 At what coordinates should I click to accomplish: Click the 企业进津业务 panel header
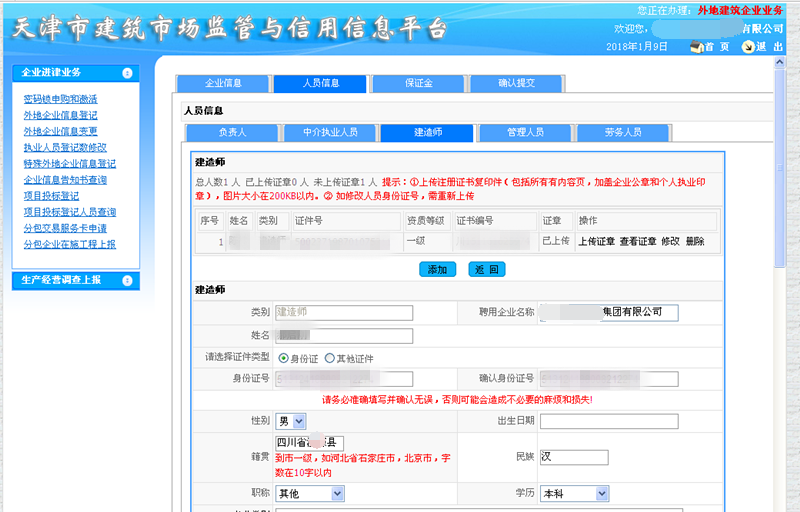click(76, 73)
